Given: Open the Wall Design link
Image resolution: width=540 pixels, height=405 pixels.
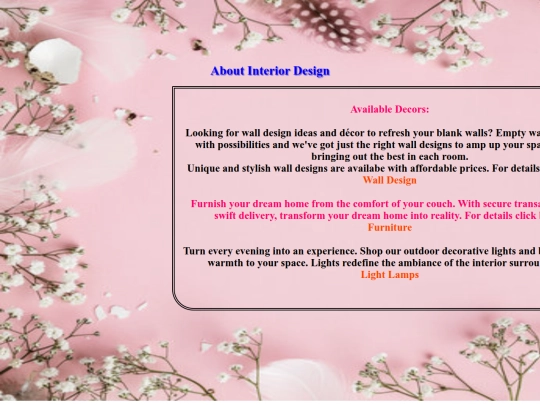Looking at the screenshot, I should click(390, 180).
